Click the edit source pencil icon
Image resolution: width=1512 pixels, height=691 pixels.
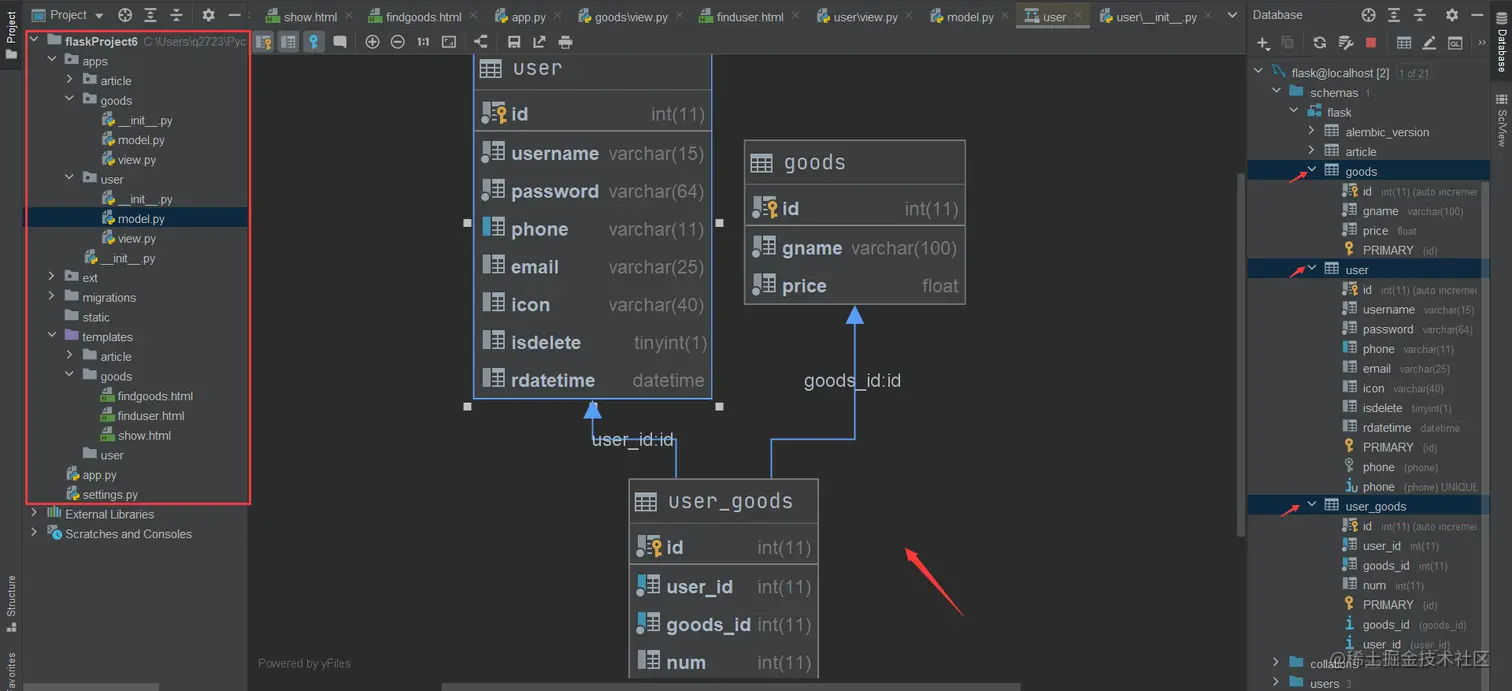click(x=1429, y=43)
